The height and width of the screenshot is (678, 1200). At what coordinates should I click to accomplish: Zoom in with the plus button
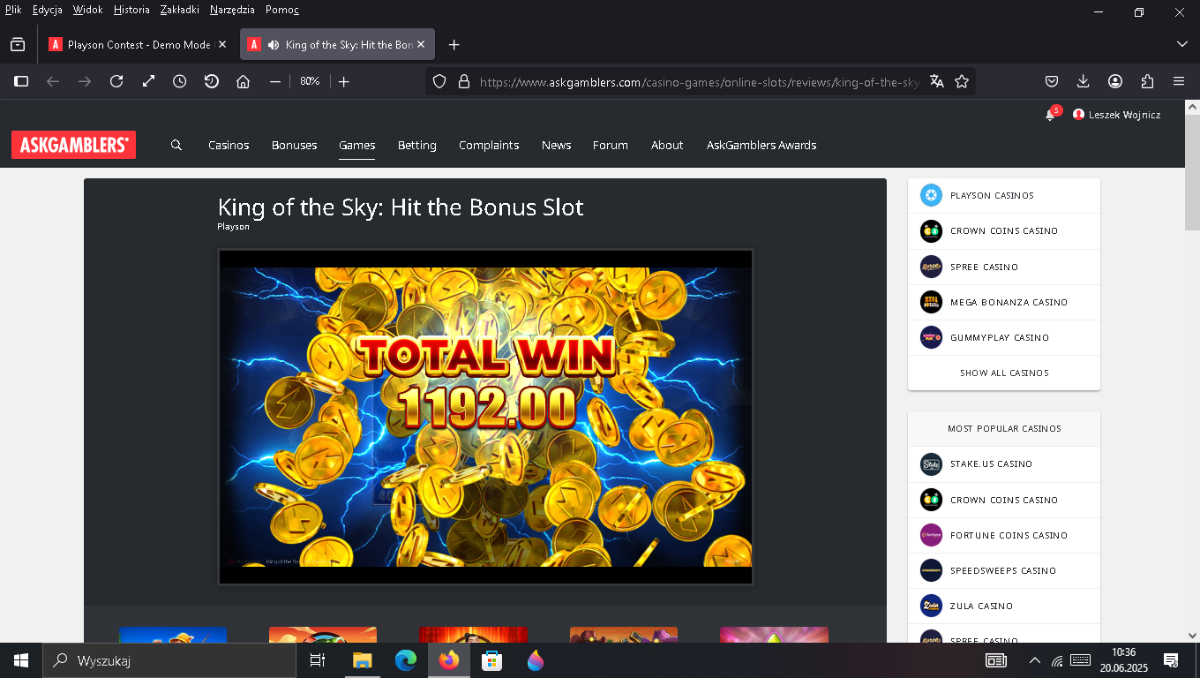(x=343, y=81)
